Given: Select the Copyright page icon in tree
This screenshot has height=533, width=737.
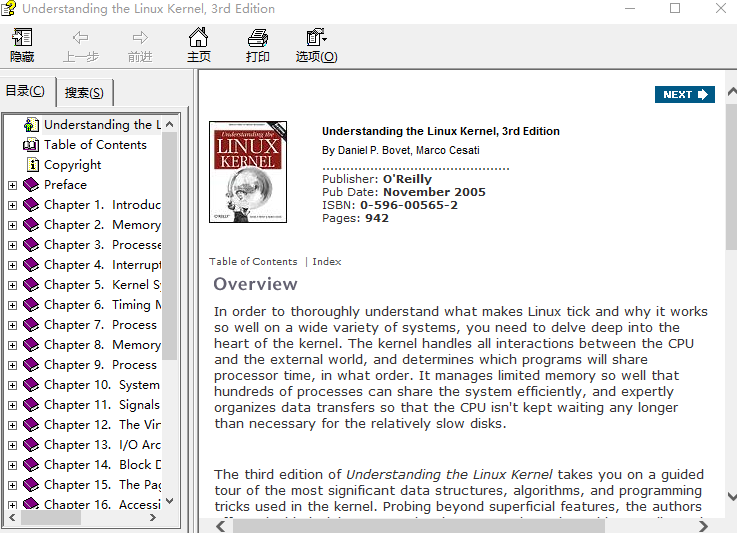Looking at the screenshot, I should 32,165.
